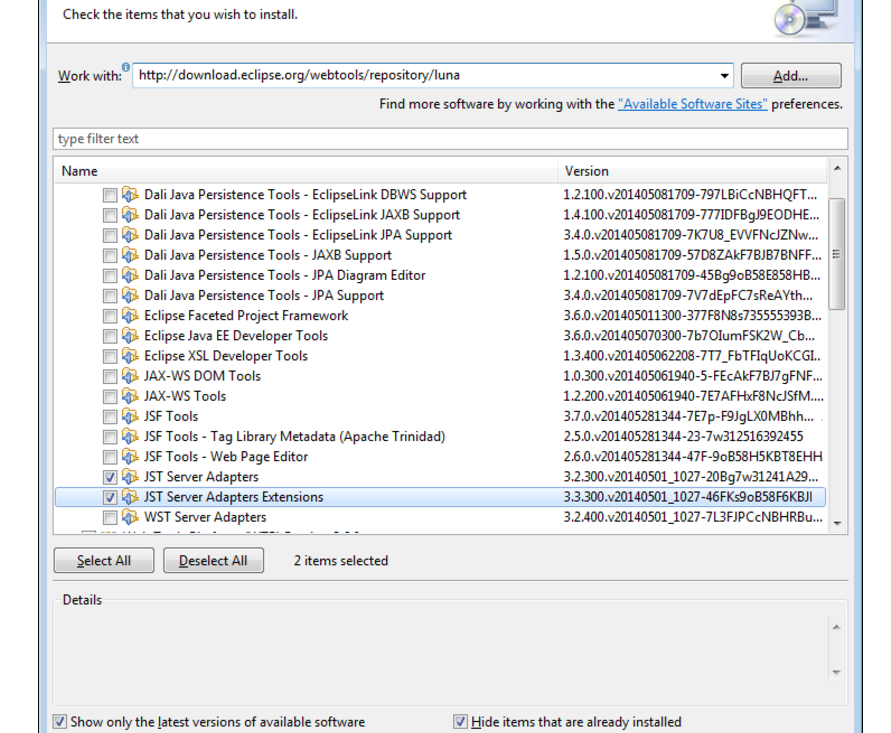This screenshot has height=733, width=891.
Task: Check Dali EclipseLink JAXB Support checkbox
Action: pos(110,215)
